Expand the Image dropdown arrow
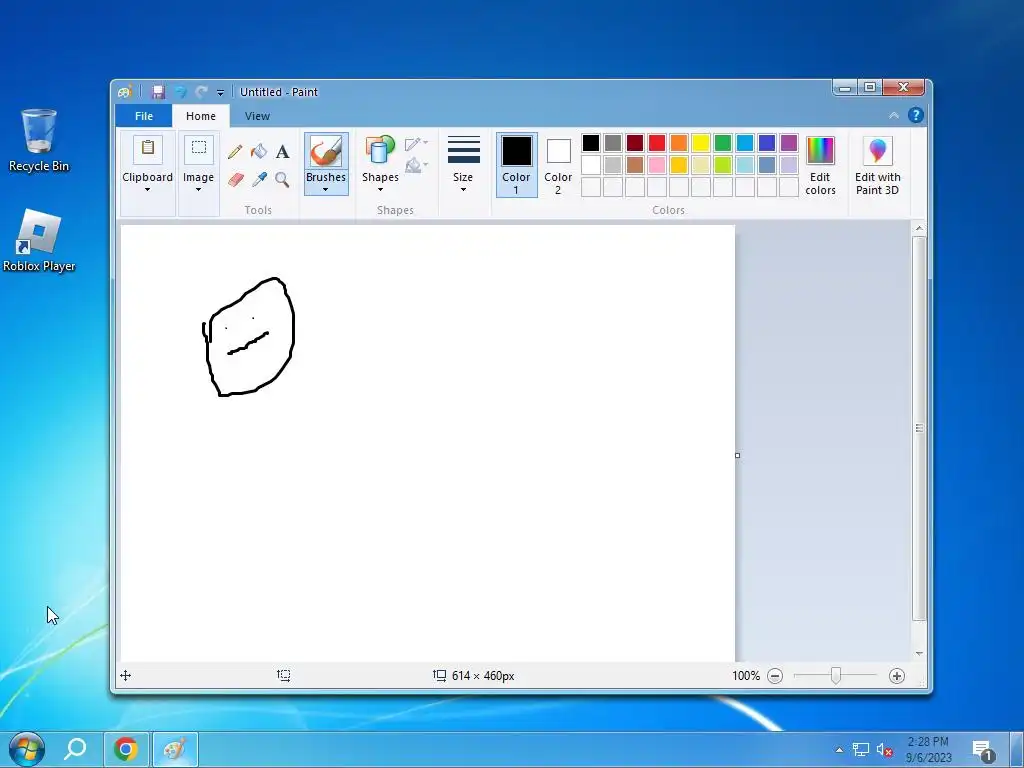Viewport: 1024px width, 768px height. (199, 190)
